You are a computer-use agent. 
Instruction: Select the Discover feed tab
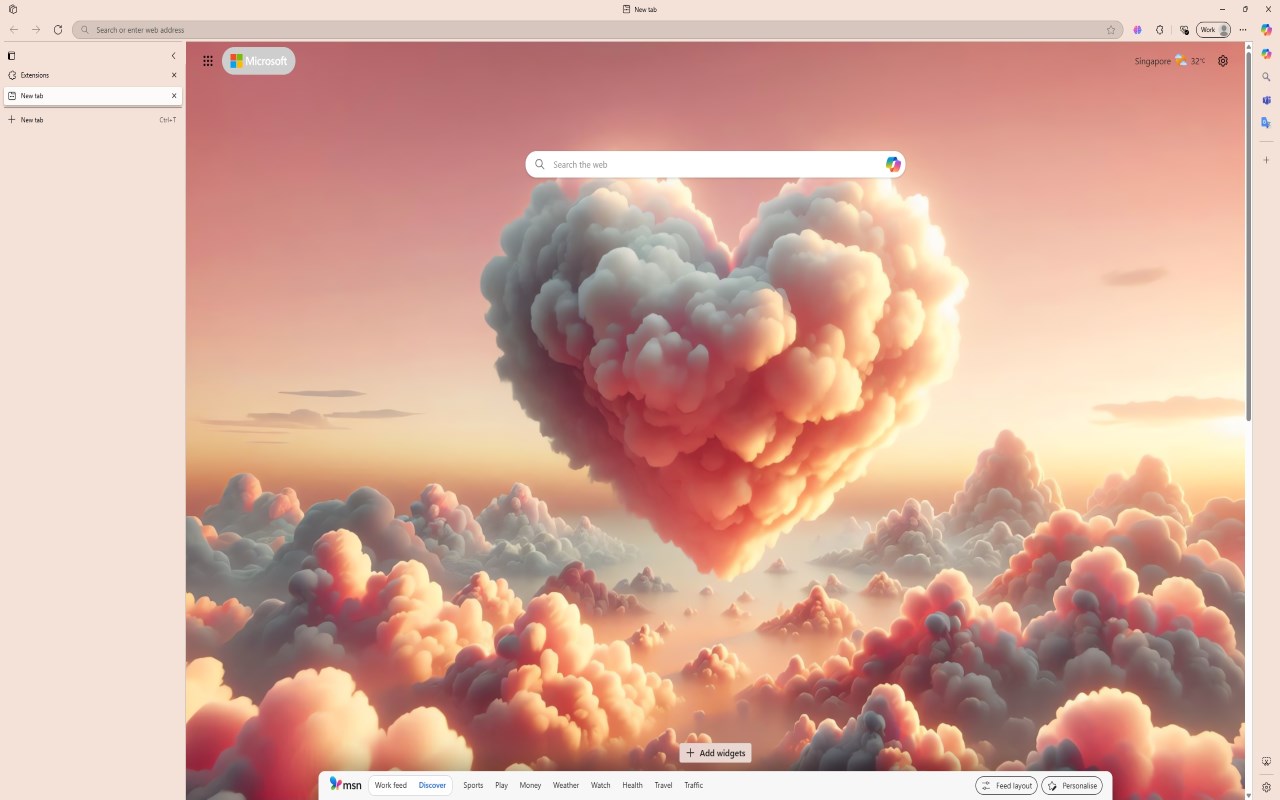click(432, 786)
